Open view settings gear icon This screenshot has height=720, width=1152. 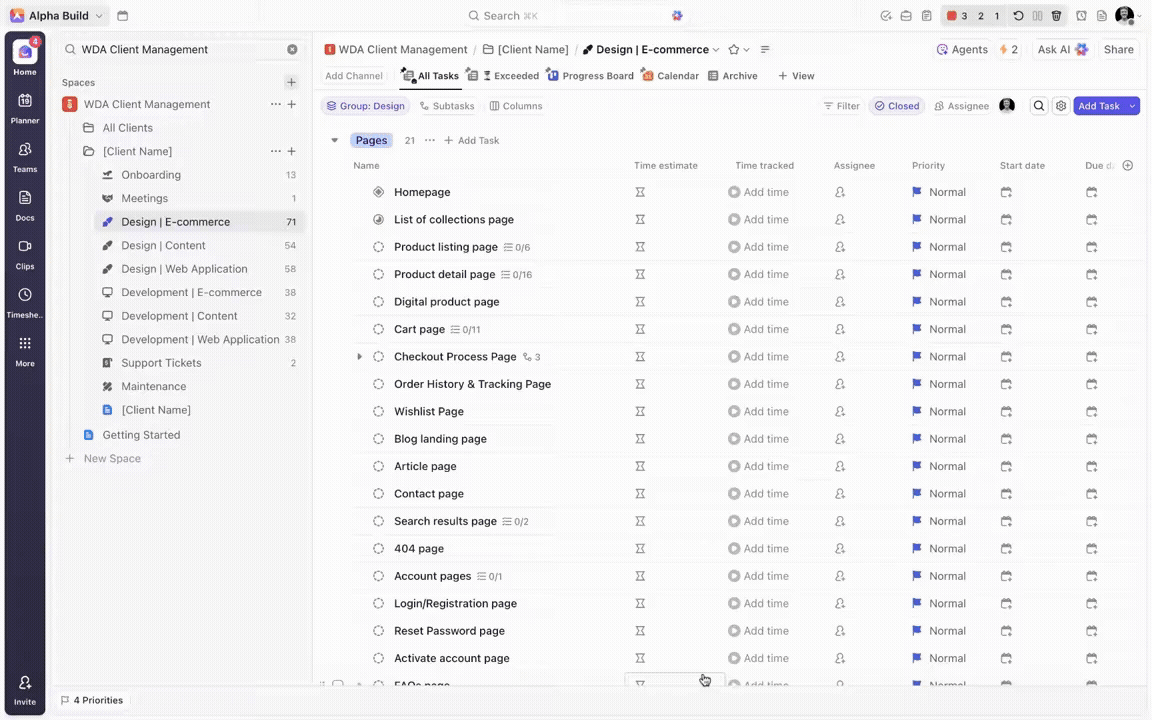pos(1061,106)
